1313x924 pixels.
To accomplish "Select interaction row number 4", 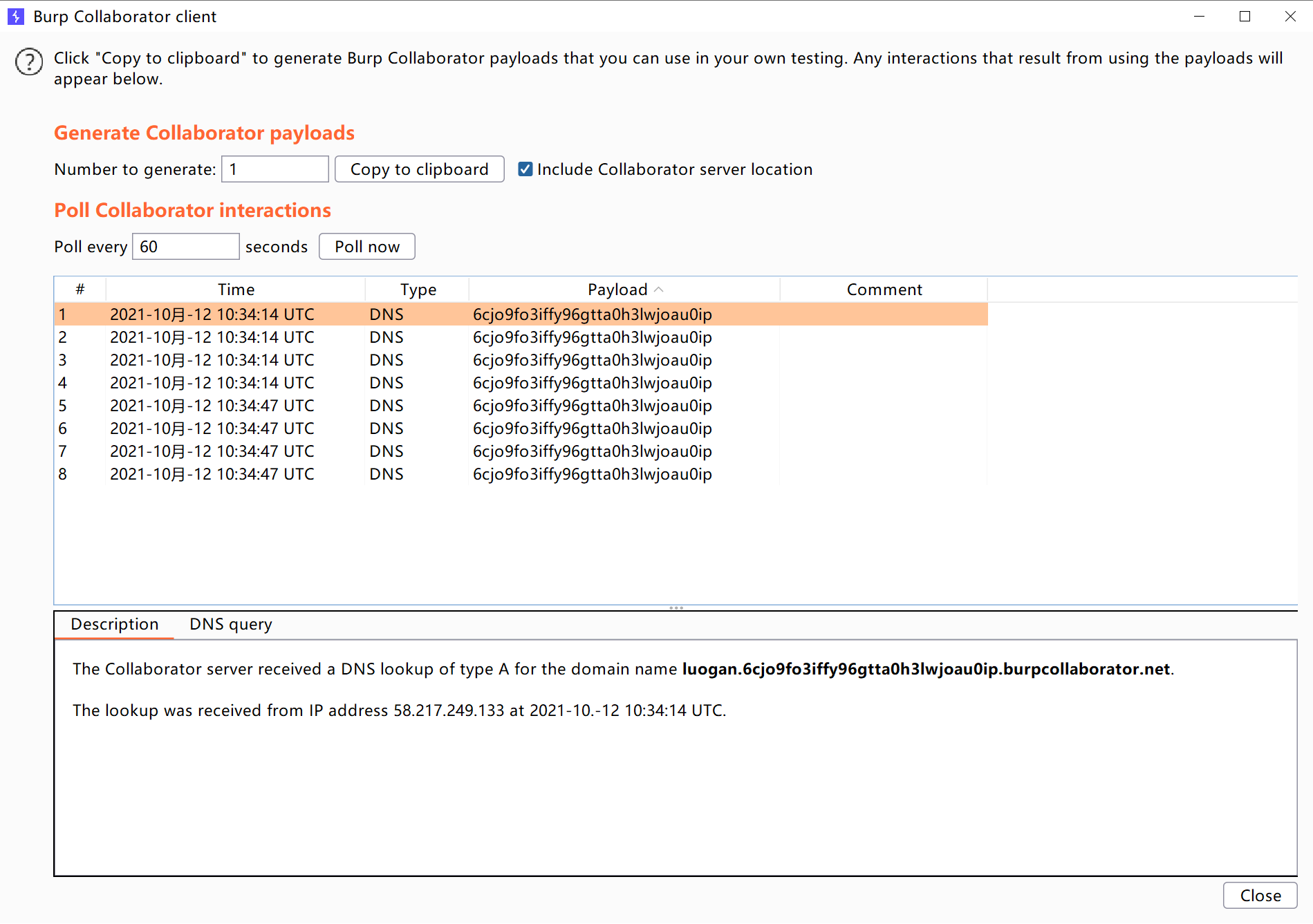I will click(x=521, y=383).
